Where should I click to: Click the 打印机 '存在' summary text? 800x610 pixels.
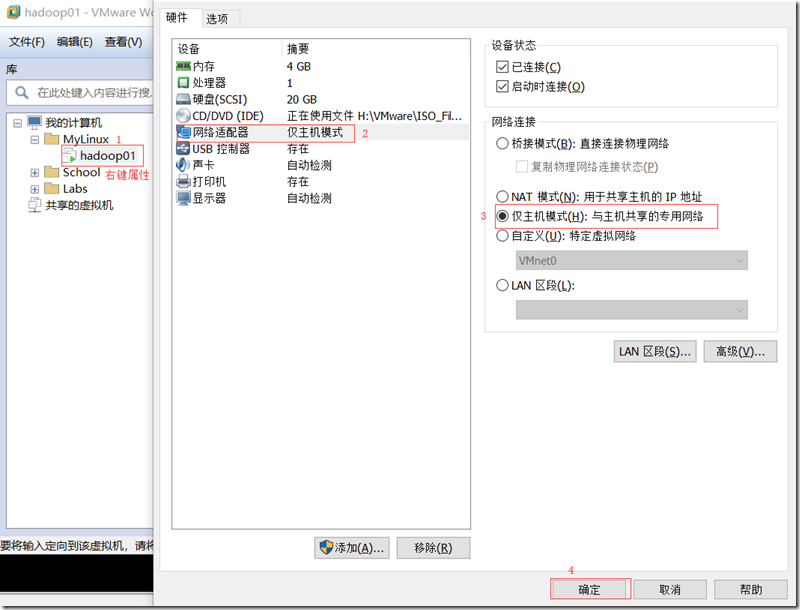click(298, 182)
